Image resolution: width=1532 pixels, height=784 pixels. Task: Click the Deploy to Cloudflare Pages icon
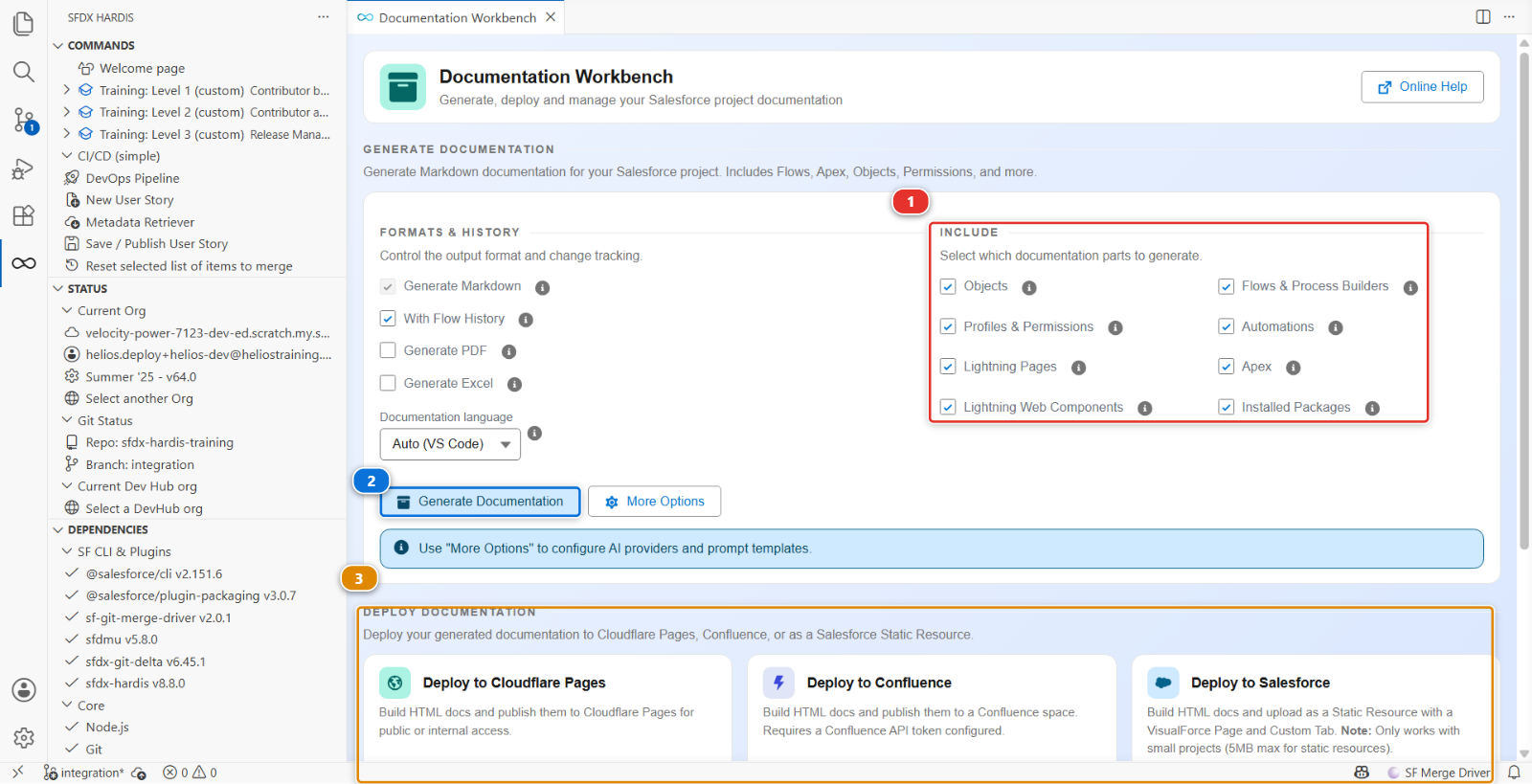coord(394,683)
